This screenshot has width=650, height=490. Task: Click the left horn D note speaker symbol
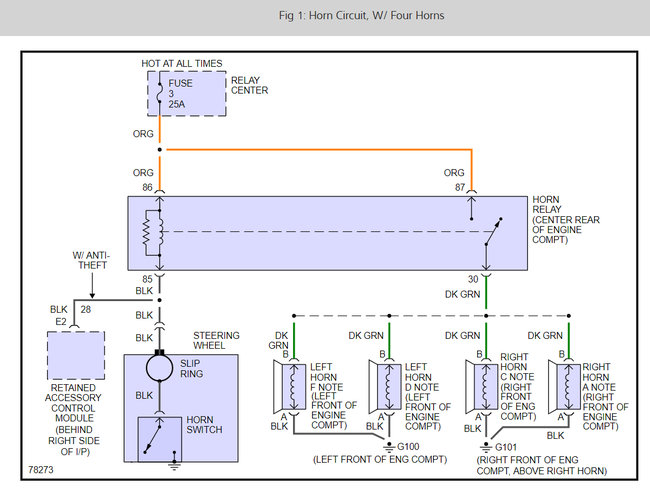[x=385, y=386]
